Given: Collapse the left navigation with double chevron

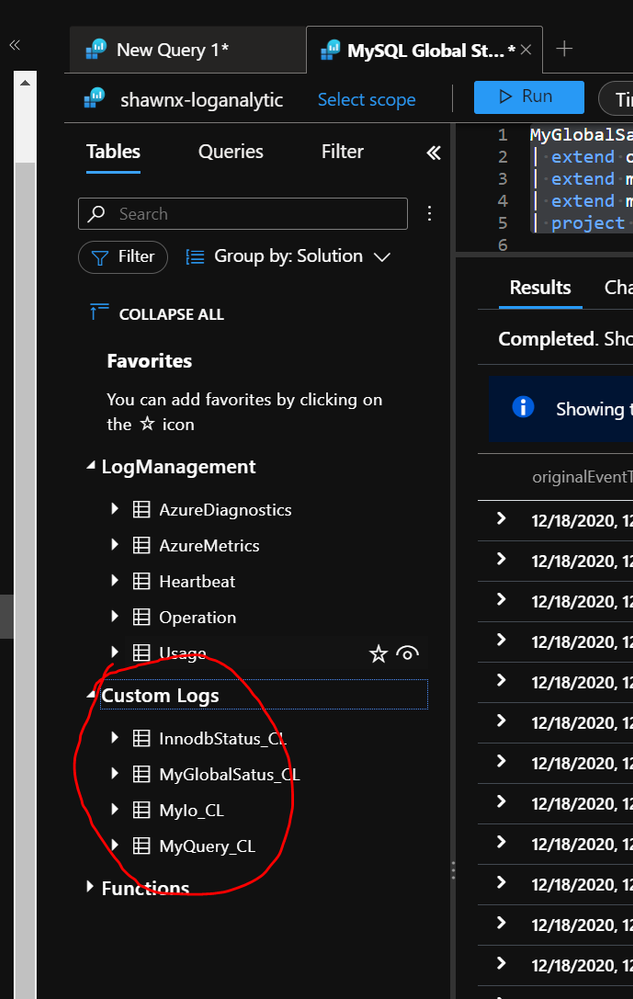Looking at the screenshot, I should click(15, 45).
